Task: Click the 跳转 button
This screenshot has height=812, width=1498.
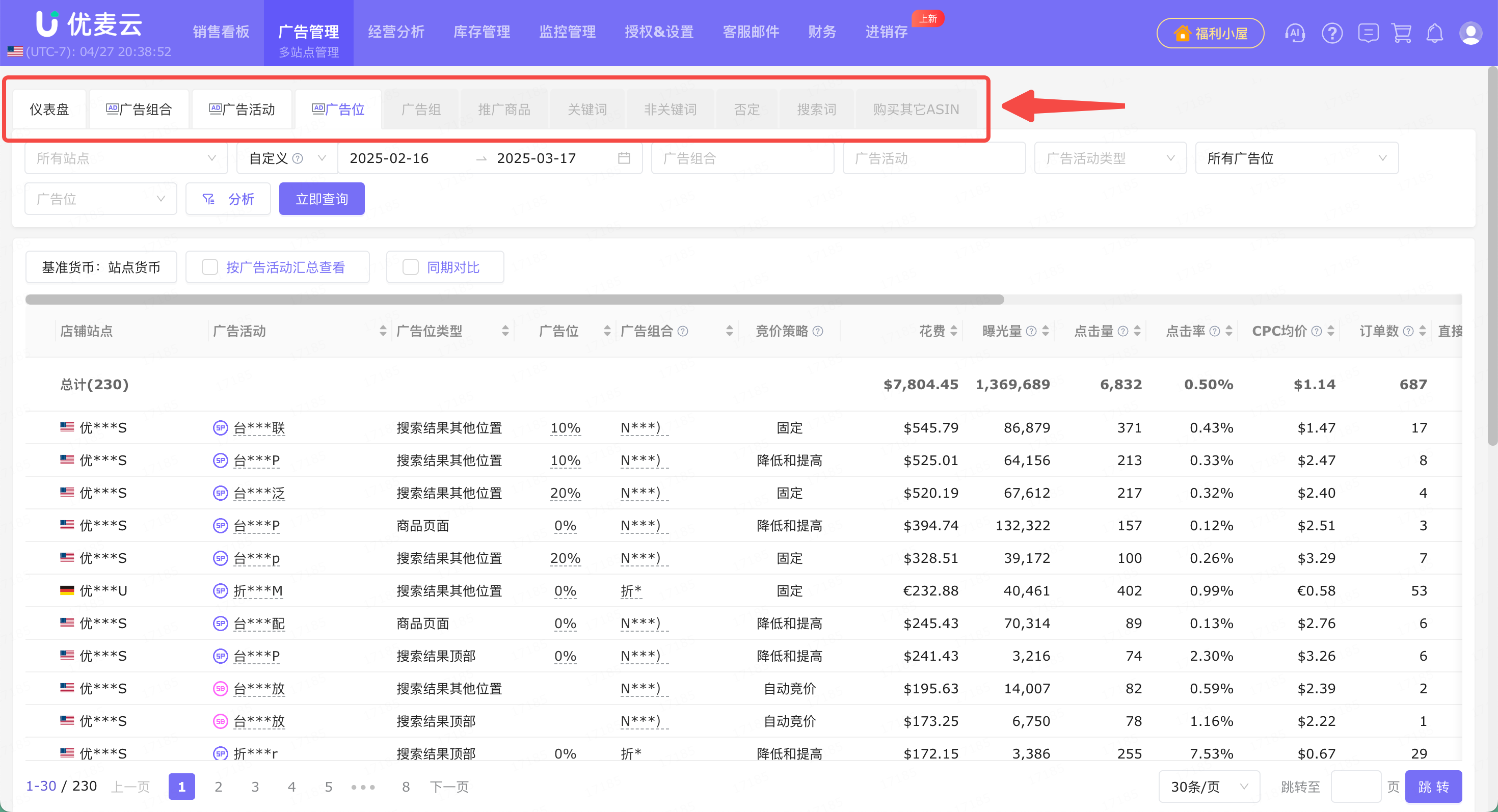Action: point(1433,787)
